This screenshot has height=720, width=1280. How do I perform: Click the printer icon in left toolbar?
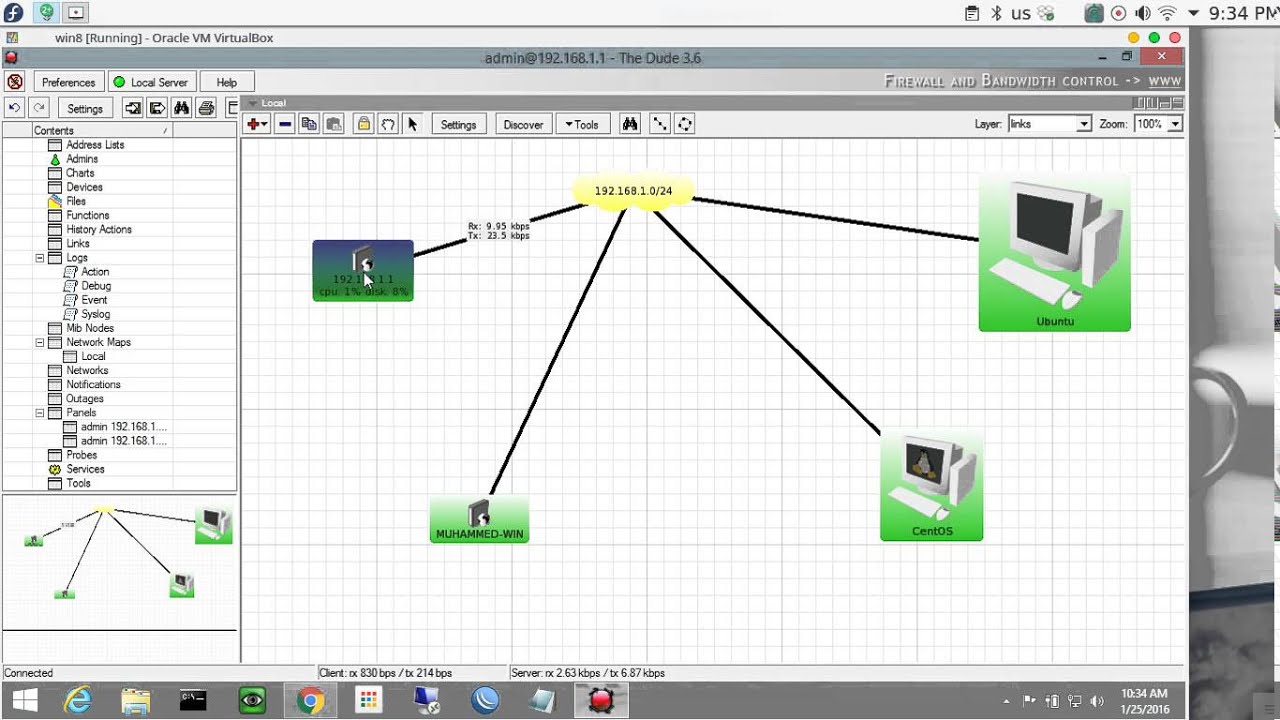pos(206,108)
